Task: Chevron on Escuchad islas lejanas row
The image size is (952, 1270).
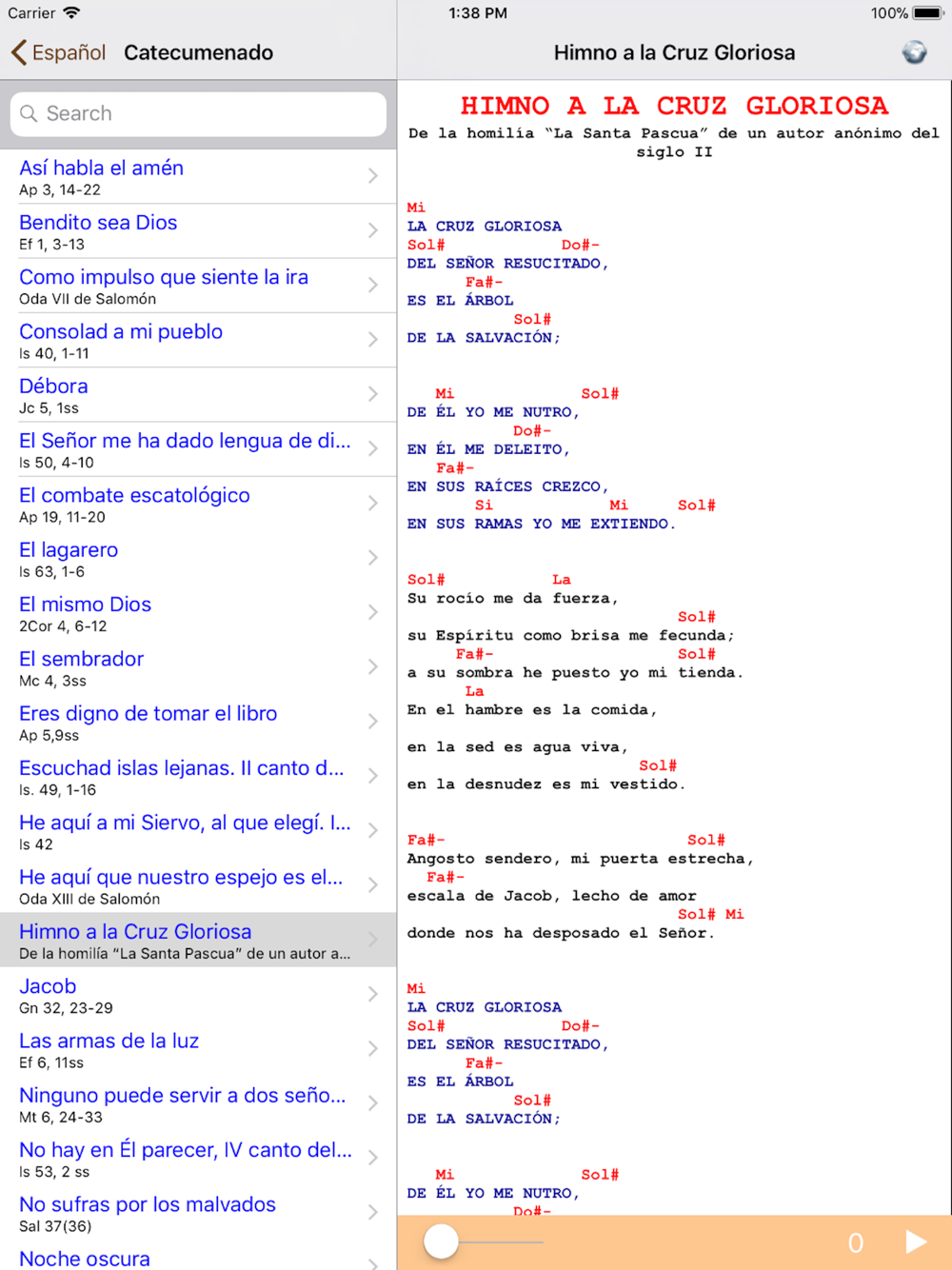Action: (373, 777)
